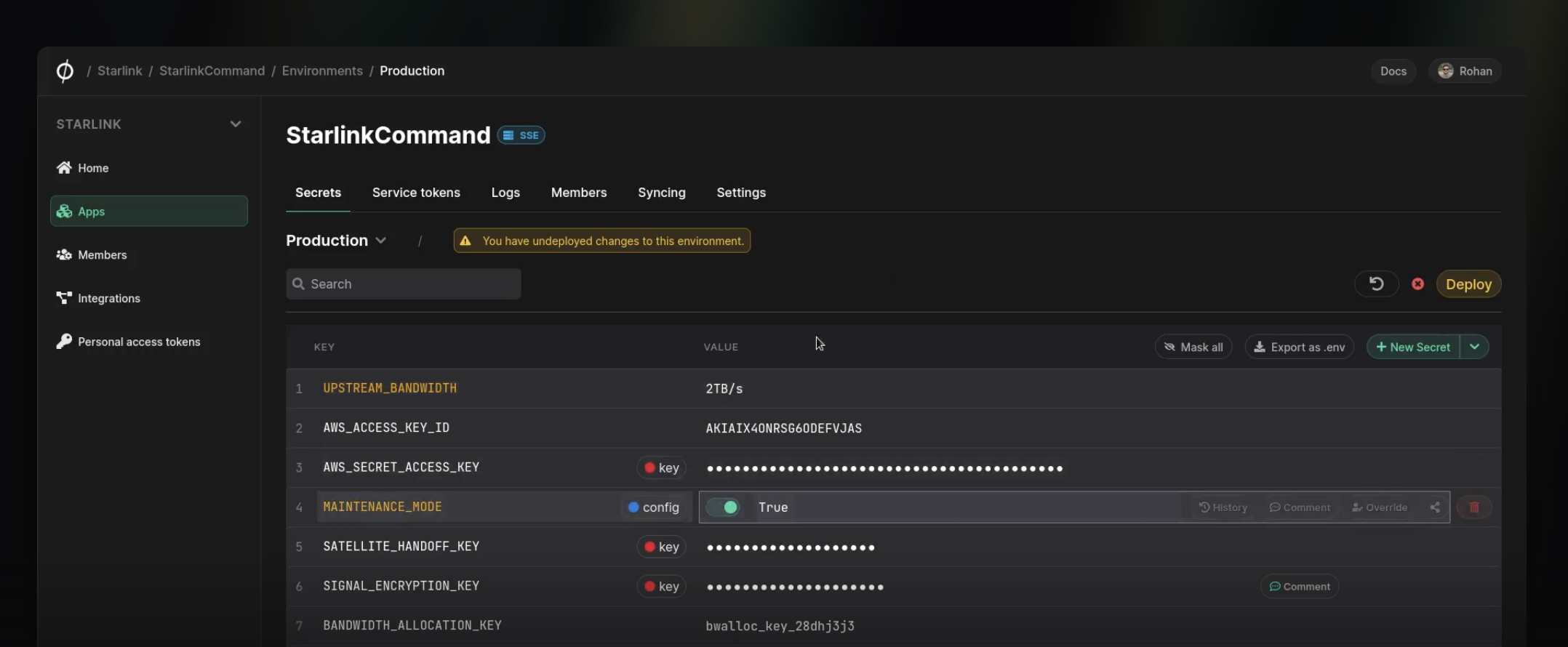This screenshot has height=647, width=1568.
Task: Click the undeployed changes warning icon
Action: click(x=465, y=241)
